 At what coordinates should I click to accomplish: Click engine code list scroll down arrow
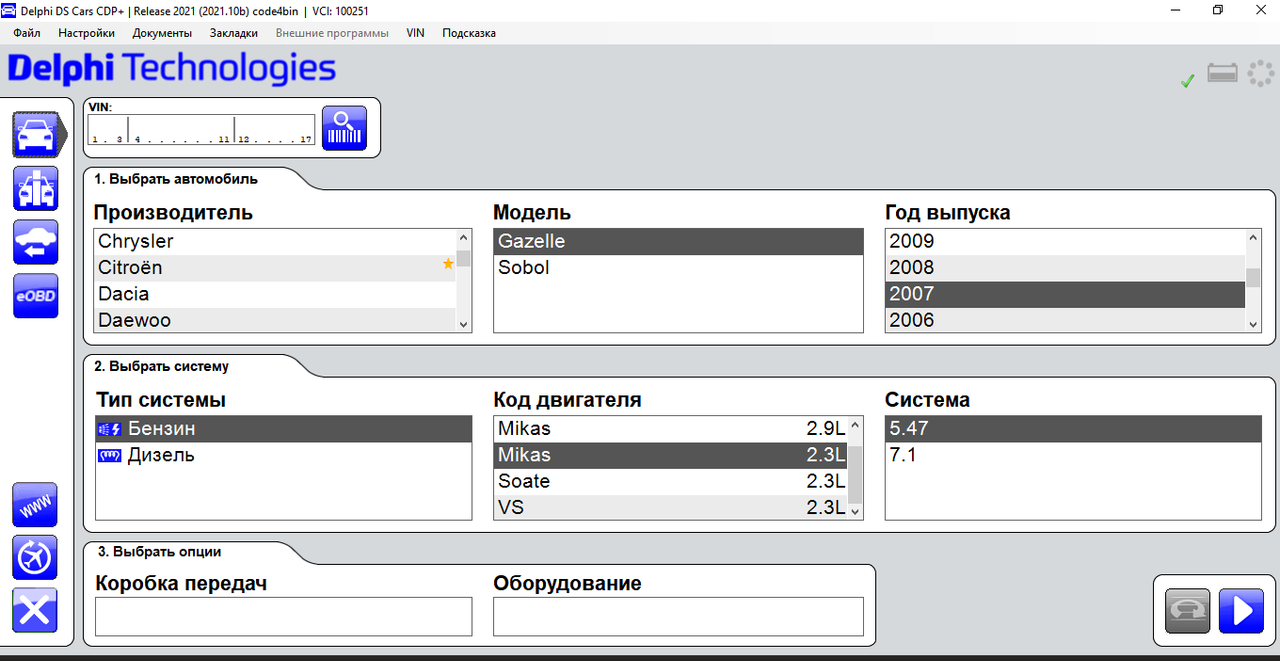coord(855,511)
